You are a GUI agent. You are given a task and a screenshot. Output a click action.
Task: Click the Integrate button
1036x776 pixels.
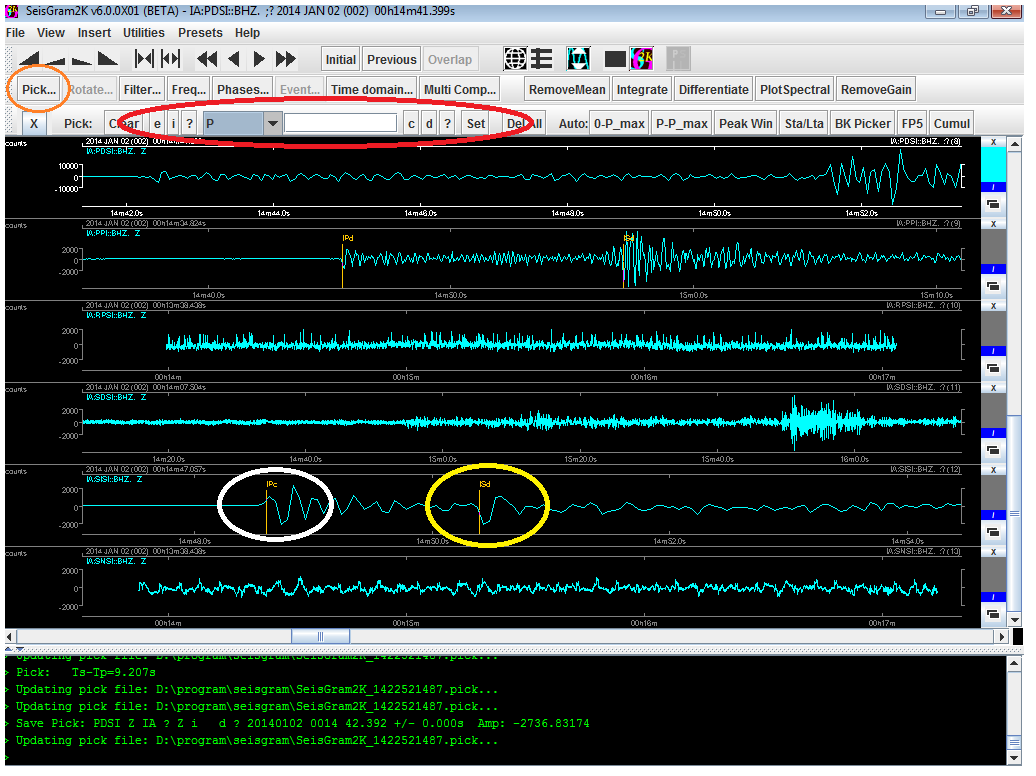coord(642,88)
